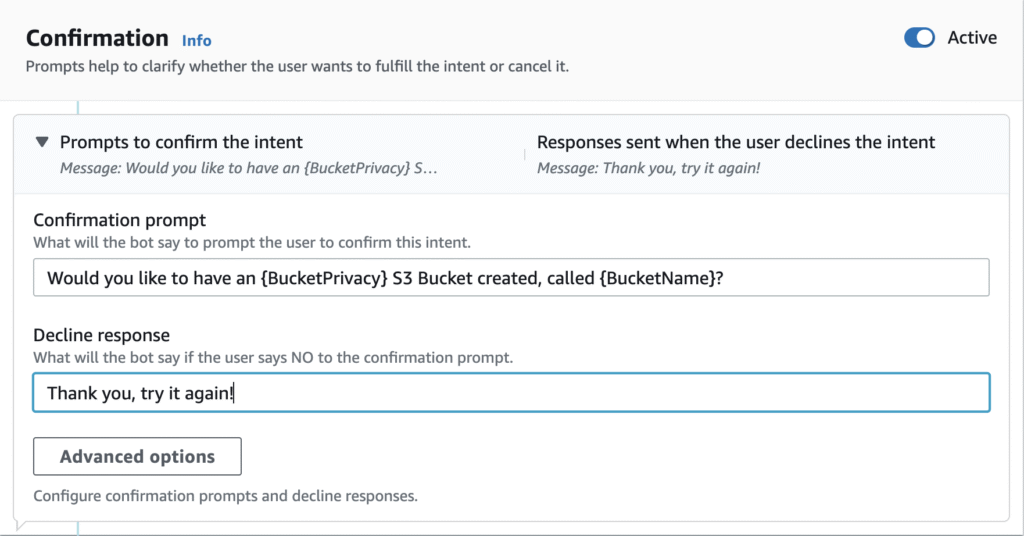Click the Decline response label
1024x536 pixels.
[x=101, y=335]
